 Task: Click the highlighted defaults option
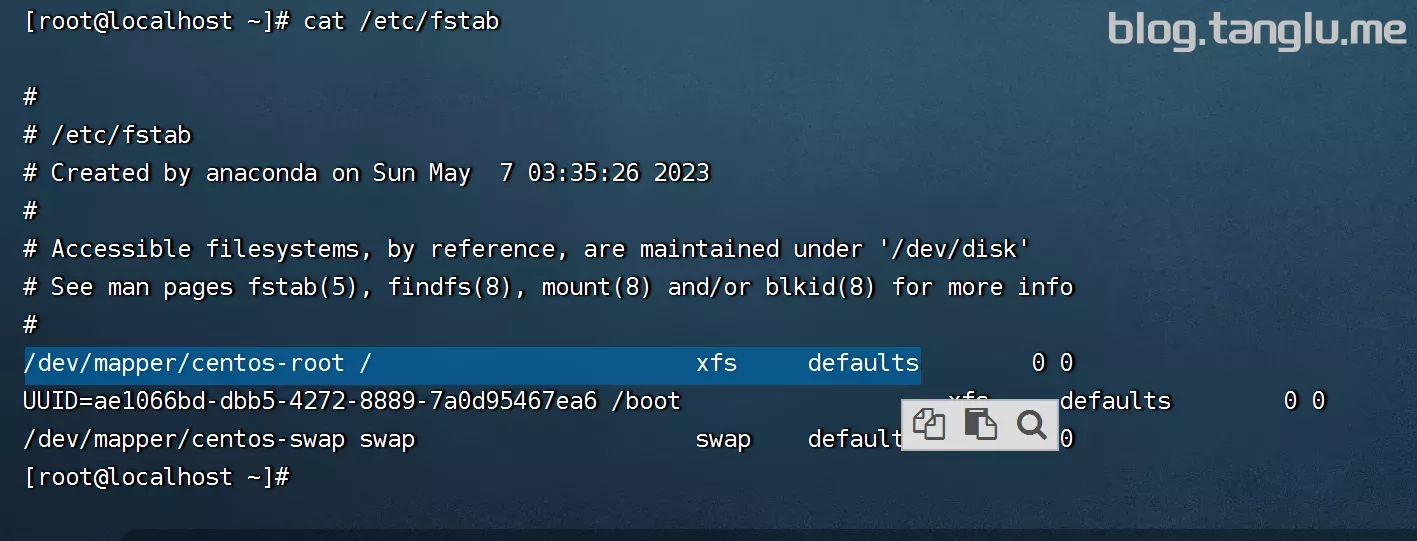pyautogui.click(x=863, y=363)
